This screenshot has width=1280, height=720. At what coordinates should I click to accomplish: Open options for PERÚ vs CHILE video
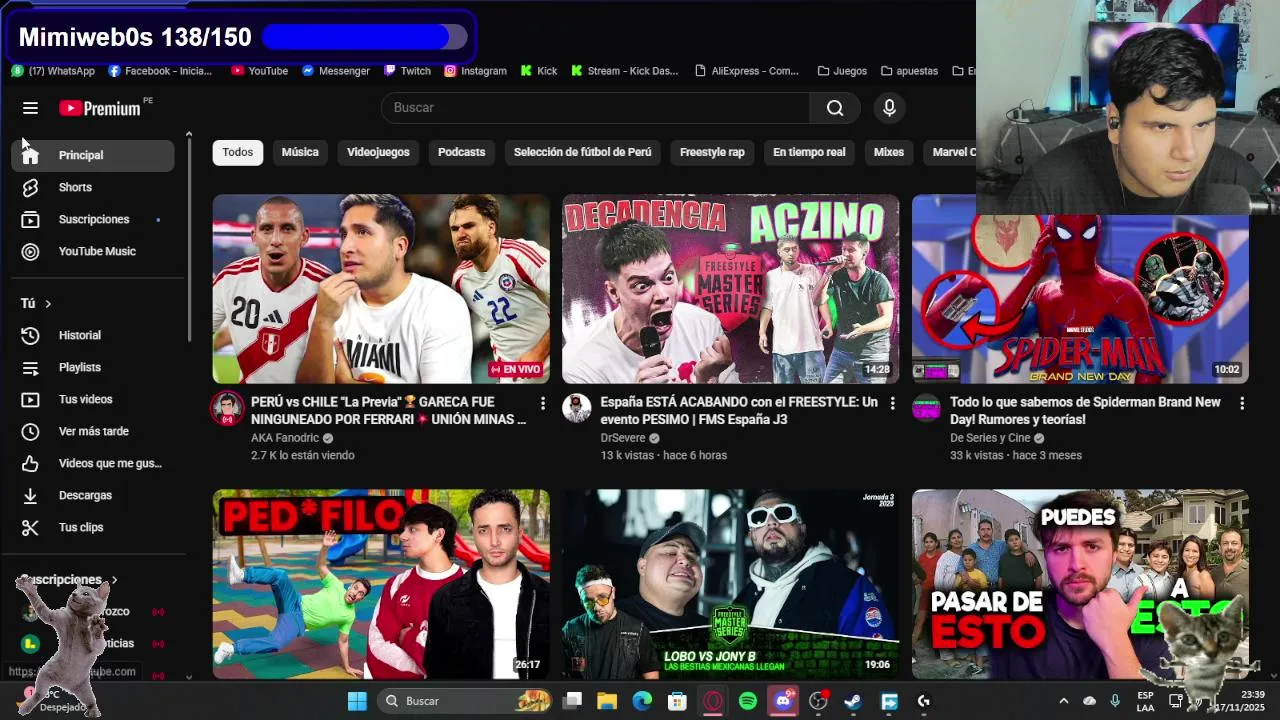tap(543, 403)
